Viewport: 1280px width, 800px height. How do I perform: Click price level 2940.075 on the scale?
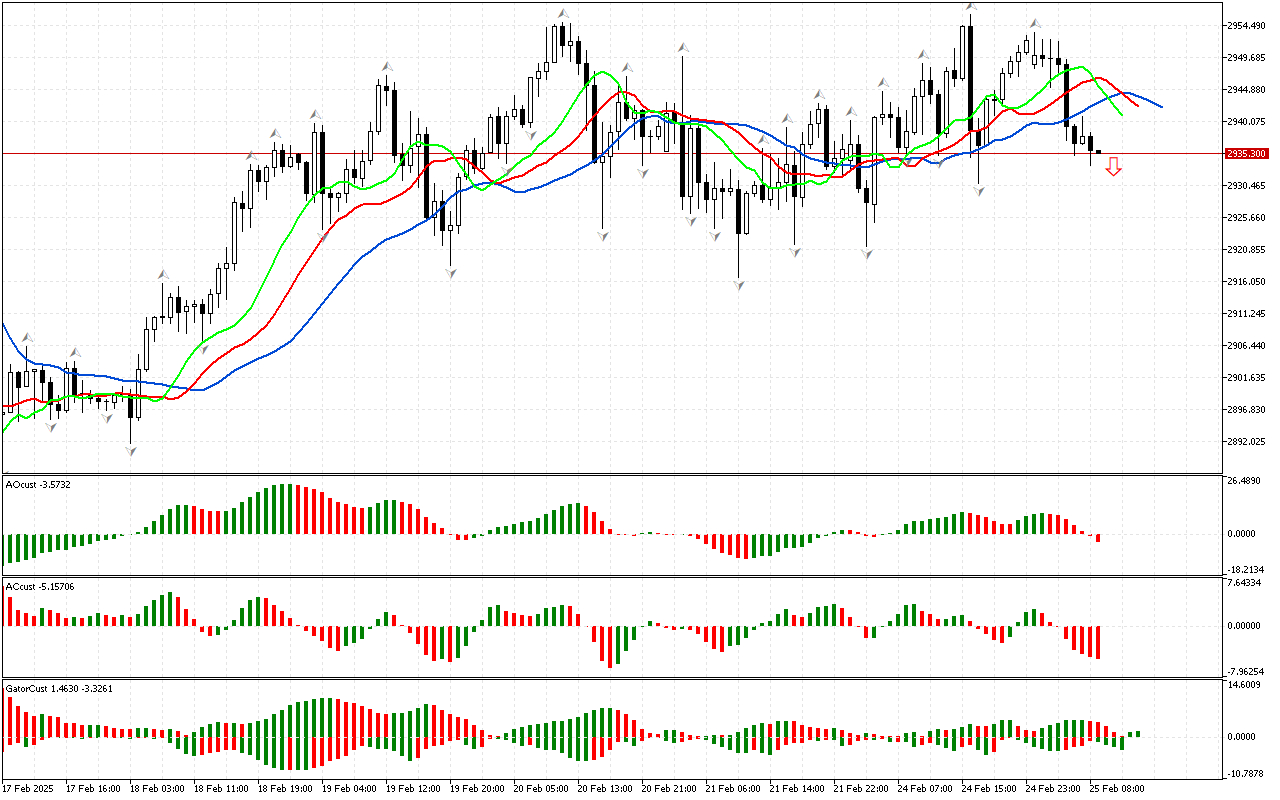pos(1247,121)
